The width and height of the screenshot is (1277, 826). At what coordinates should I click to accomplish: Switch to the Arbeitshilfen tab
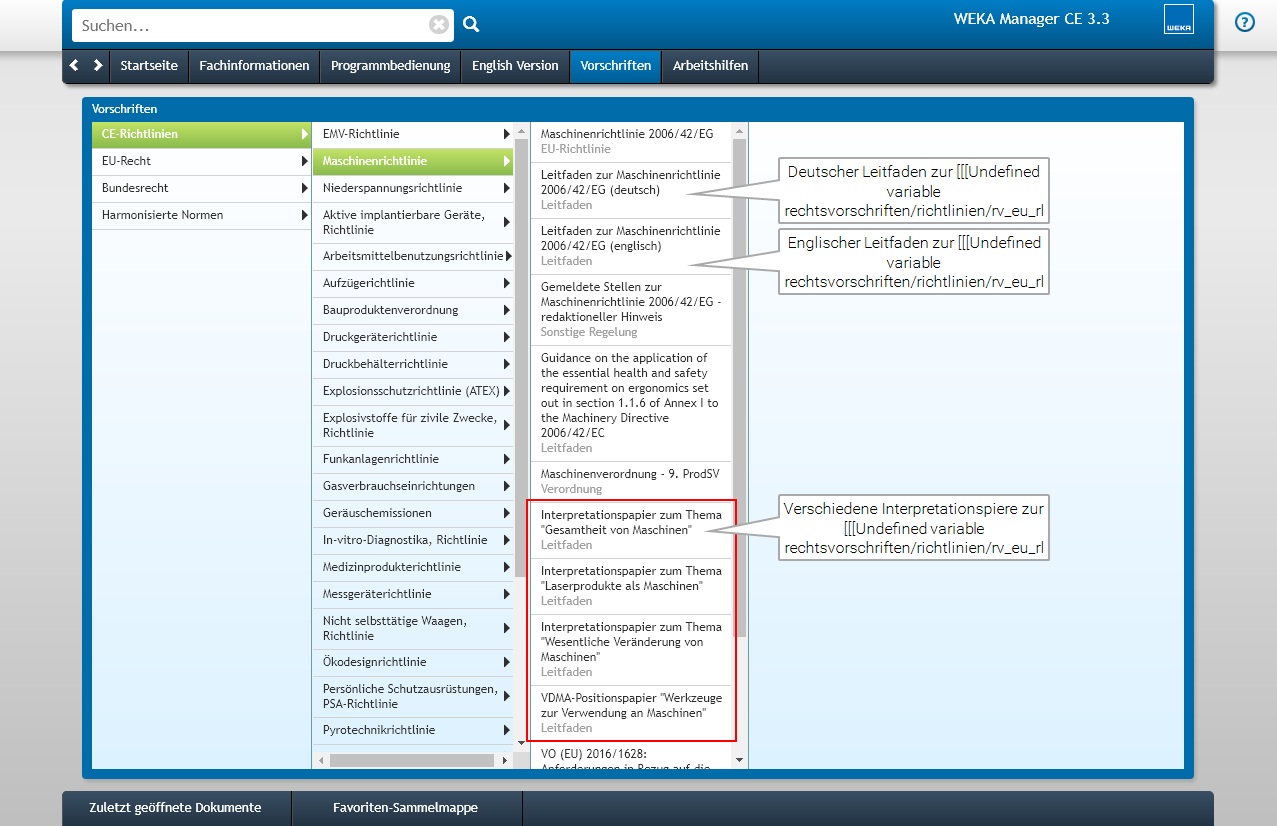click(x=710, y=66)
